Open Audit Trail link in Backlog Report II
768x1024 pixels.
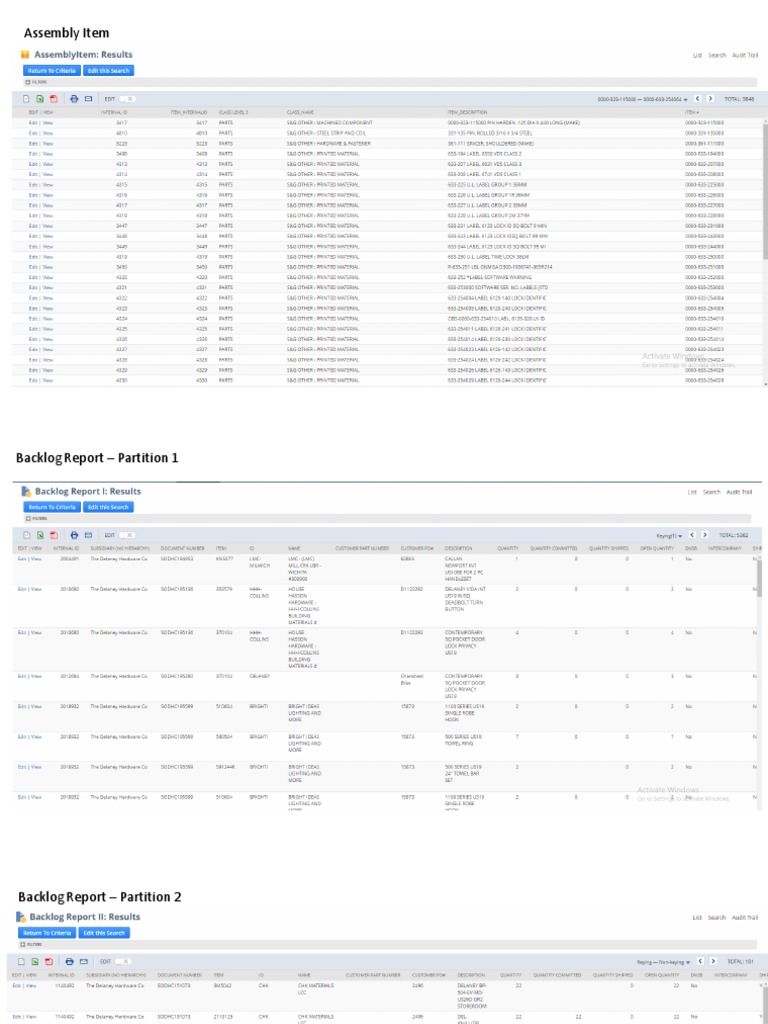click(744, 918)
